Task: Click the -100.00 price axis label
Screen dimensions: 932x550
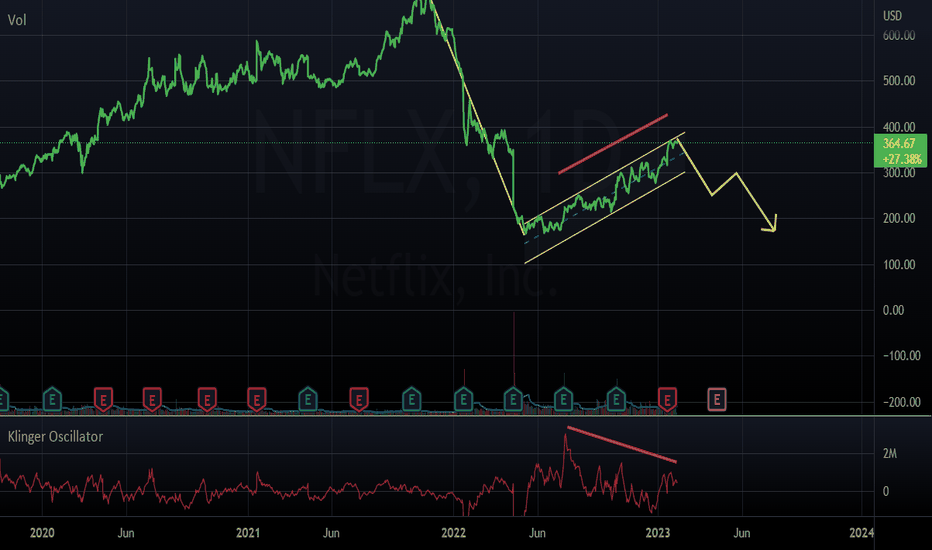Action: click(x=902, y=356)
